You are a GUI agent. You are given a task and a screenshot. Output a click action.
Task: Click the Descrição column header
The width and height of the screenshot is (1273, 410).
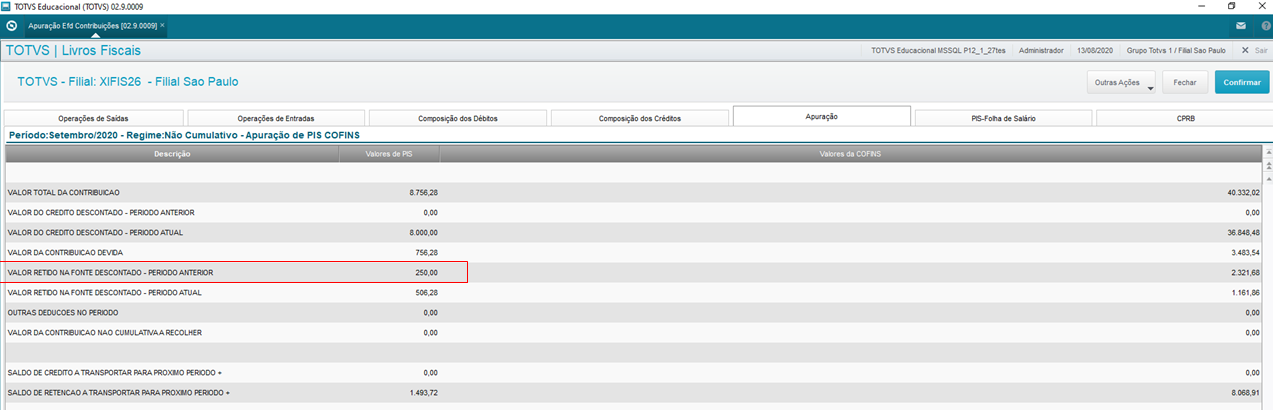pyautogui.click(x=172, y=154)
